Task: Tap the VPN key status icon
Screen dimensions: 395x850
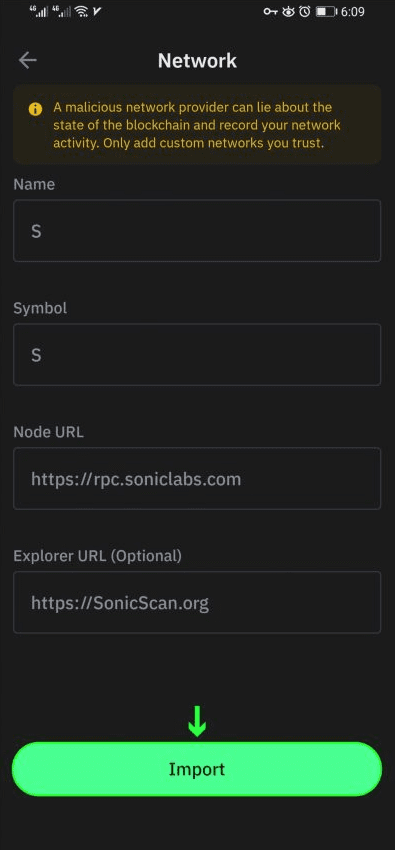Action: 270,11
